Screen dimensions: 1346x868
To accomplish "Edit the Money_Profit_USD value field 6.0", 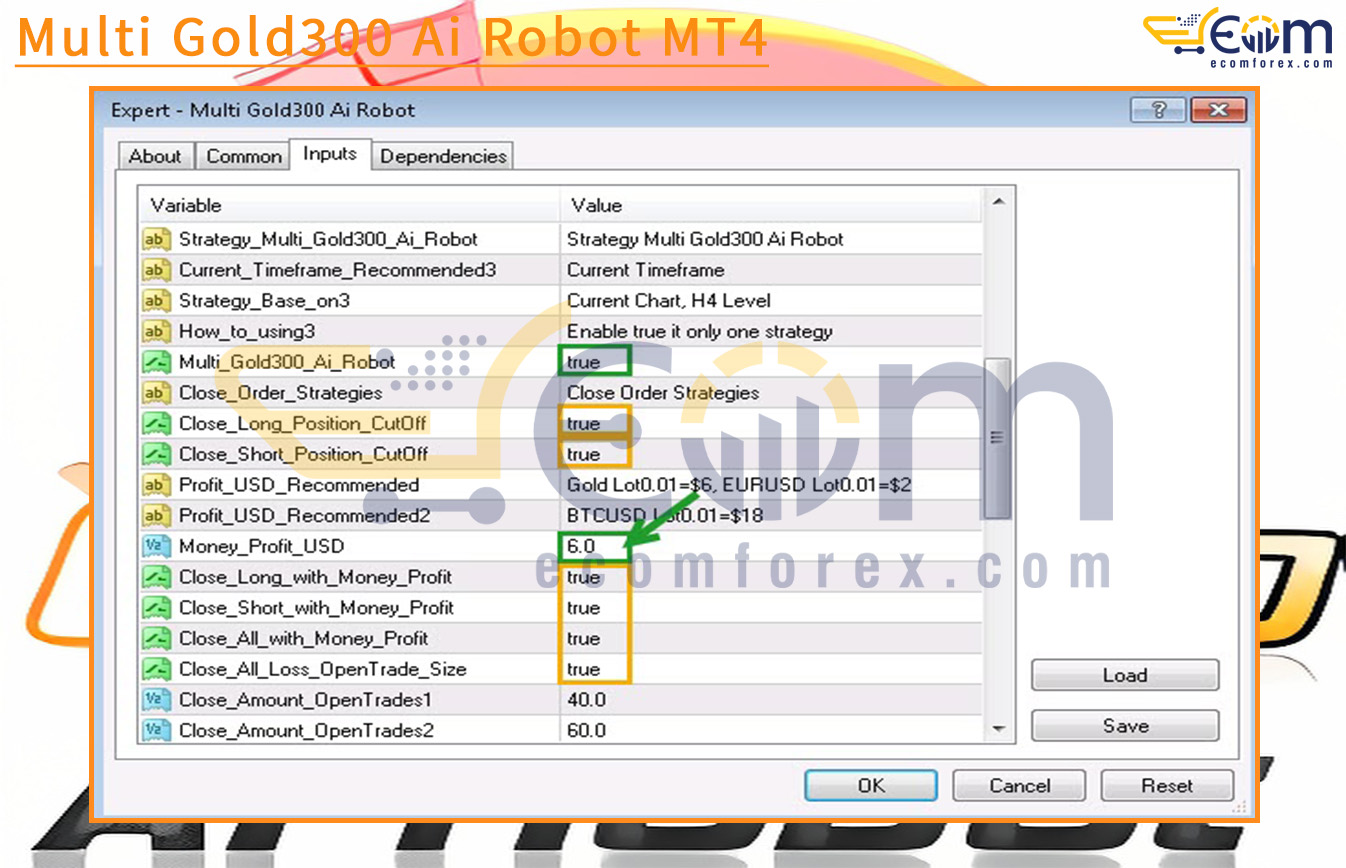I will point(590,547).
